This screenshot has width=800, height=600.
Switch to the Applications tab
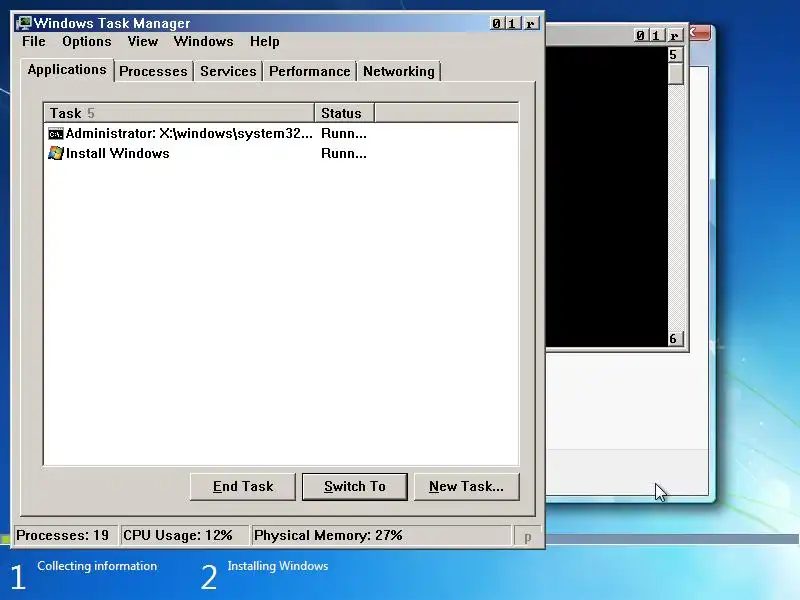click(67, 70)
